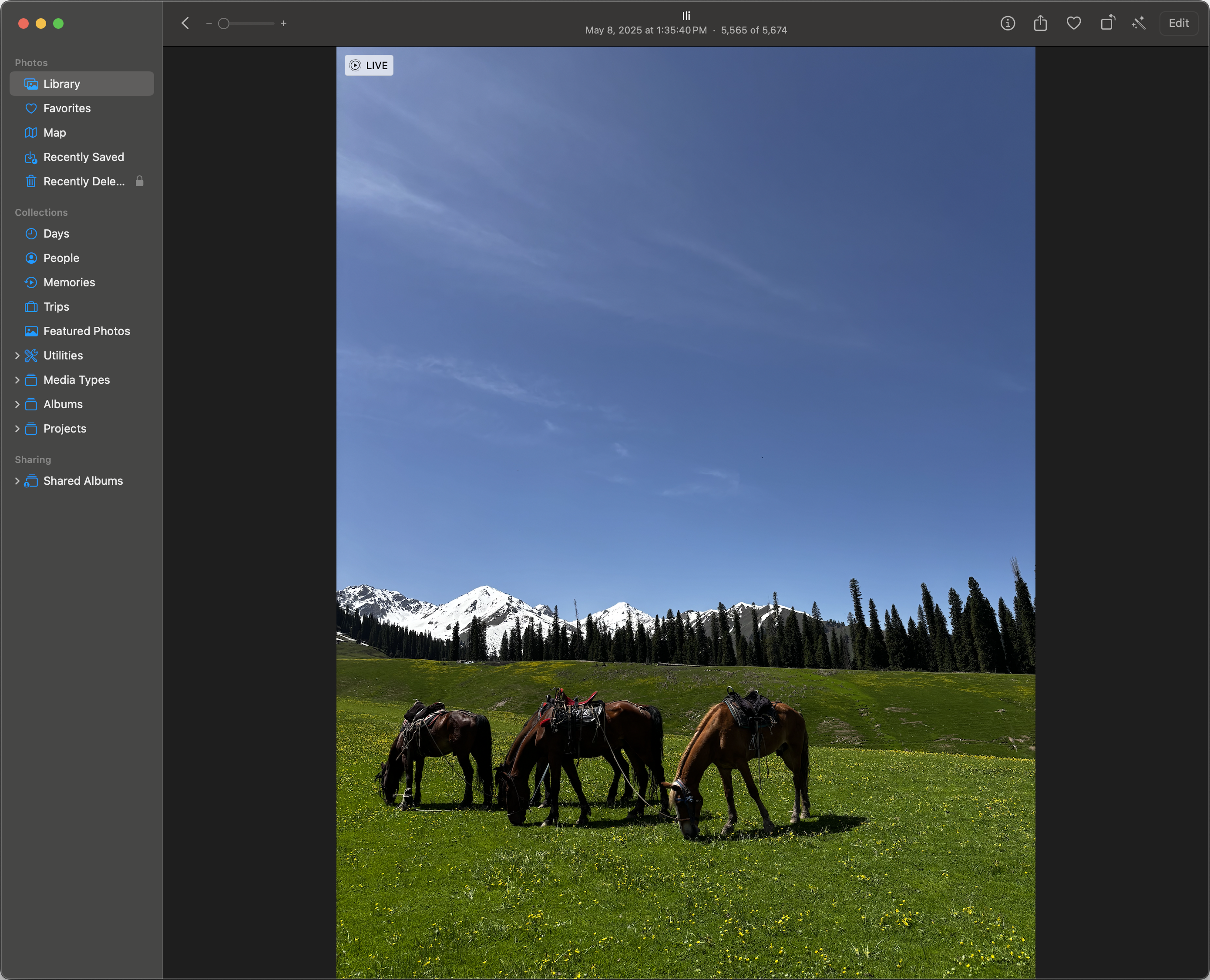
Task: Open Recently Deleted album
Action: pyautogui.click(x=84, y=181)
